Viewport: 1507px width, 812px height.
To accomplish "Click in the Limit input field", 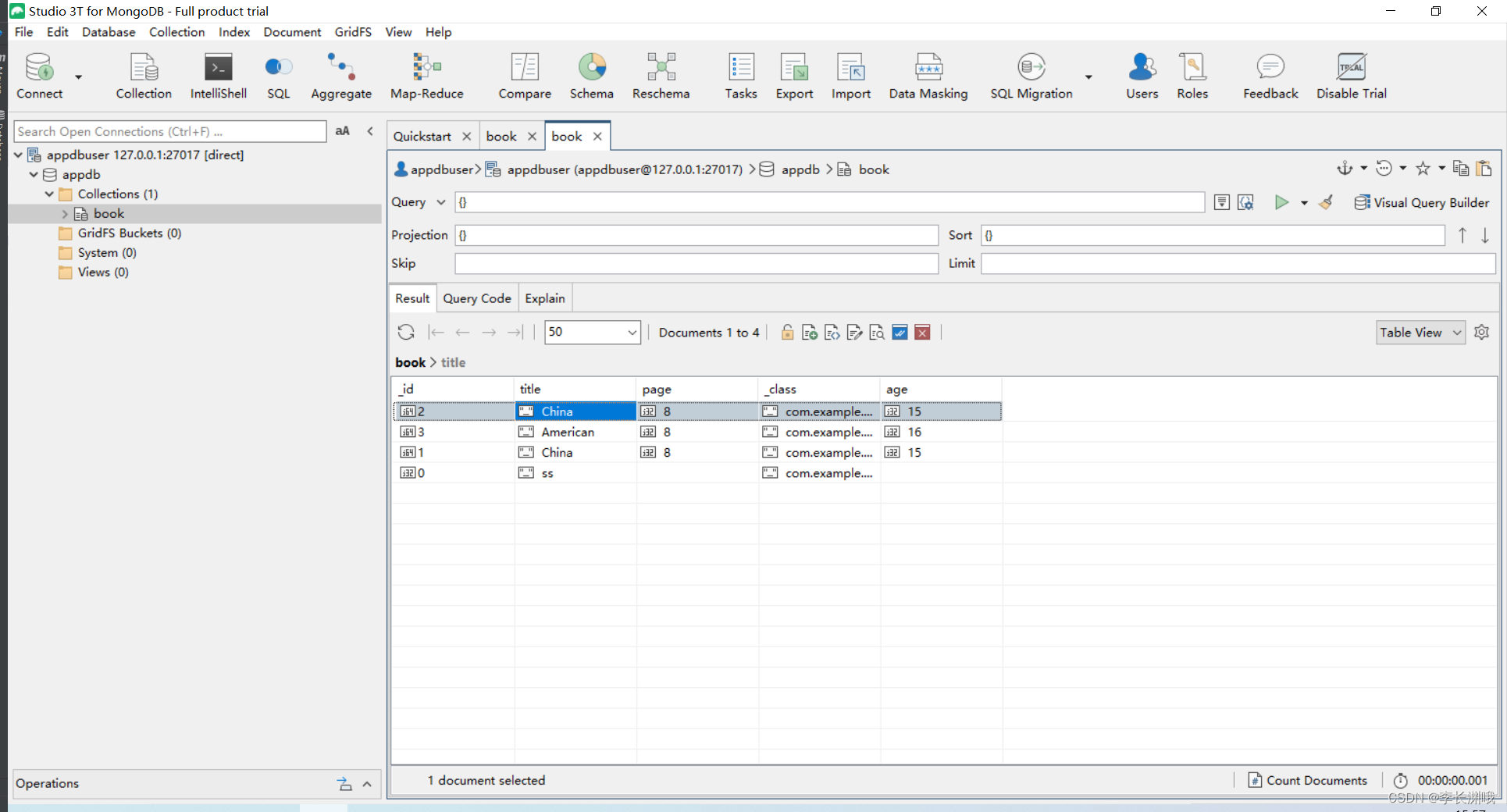I will (x=1238, y=264).
